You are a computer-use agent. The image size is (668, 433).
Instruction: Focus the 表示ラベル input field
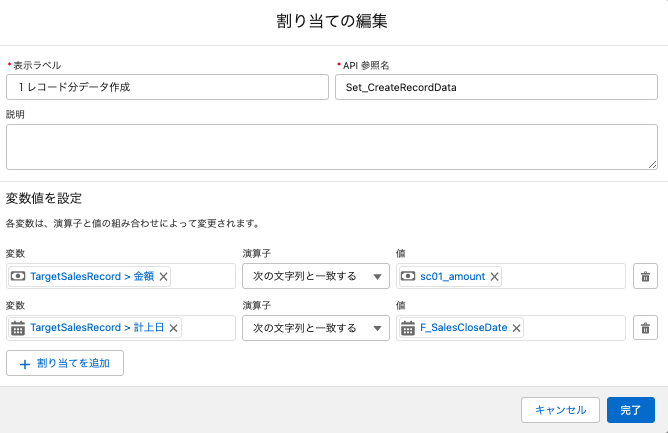[167, 87]
